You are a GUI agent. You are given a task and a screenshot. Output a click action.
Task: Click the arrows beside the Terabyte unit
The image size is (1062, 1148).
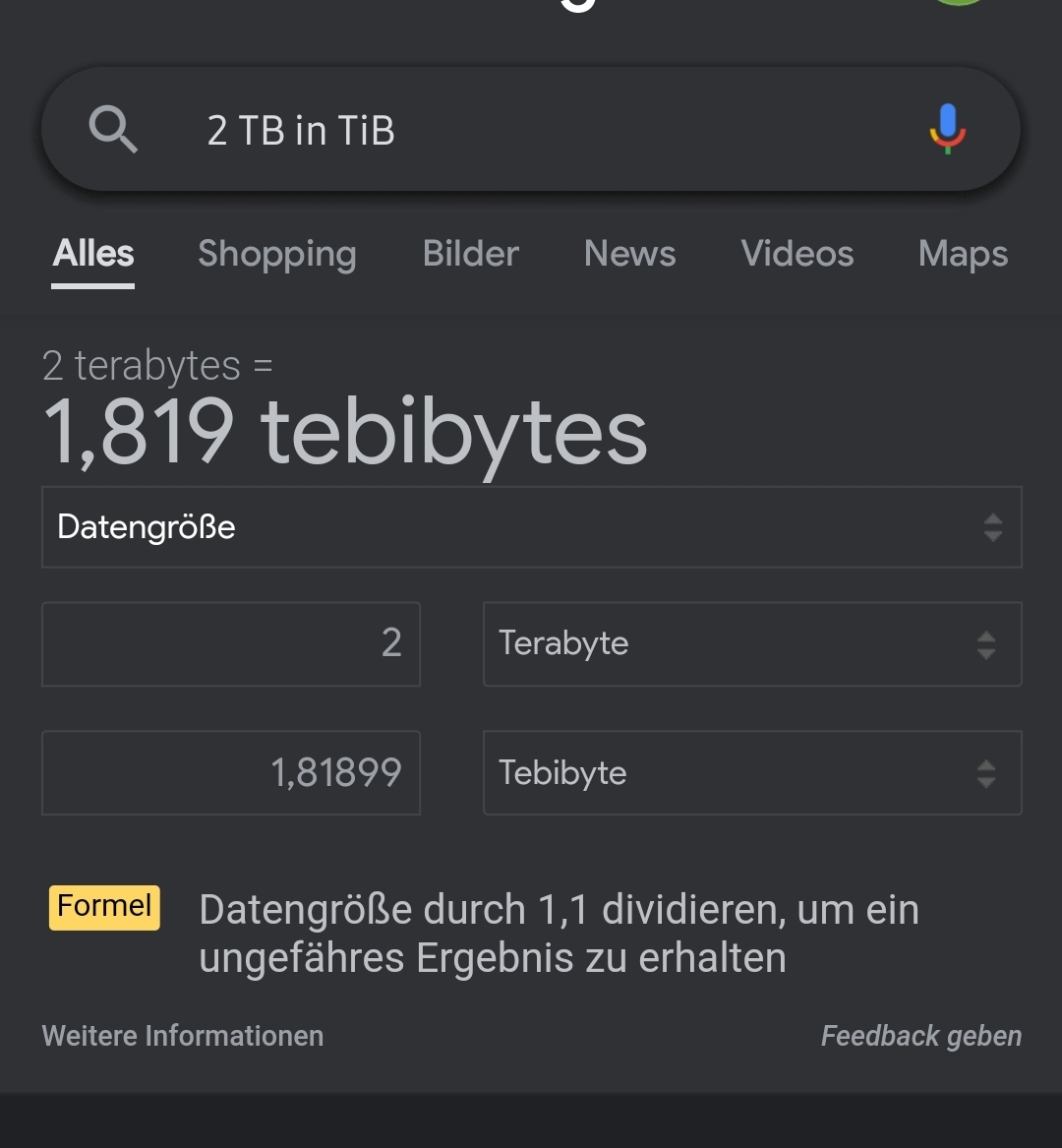985,644
